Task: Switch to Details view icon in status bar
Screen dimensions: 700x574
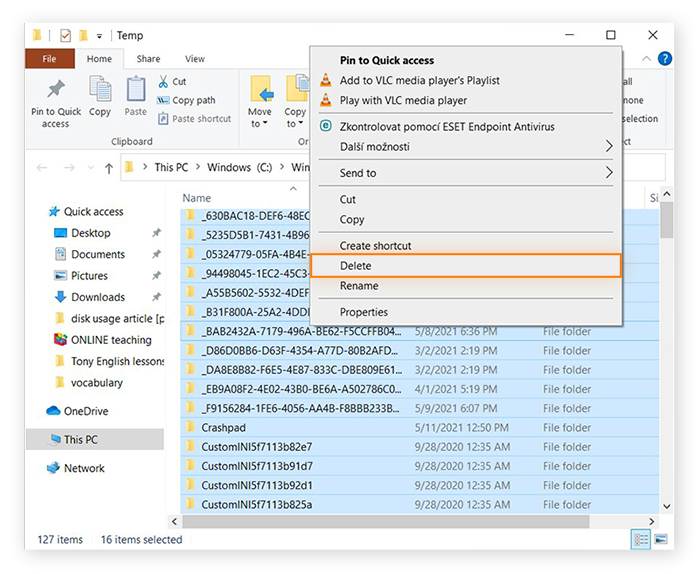Action: pyautogui.click(x=641, y=540)
